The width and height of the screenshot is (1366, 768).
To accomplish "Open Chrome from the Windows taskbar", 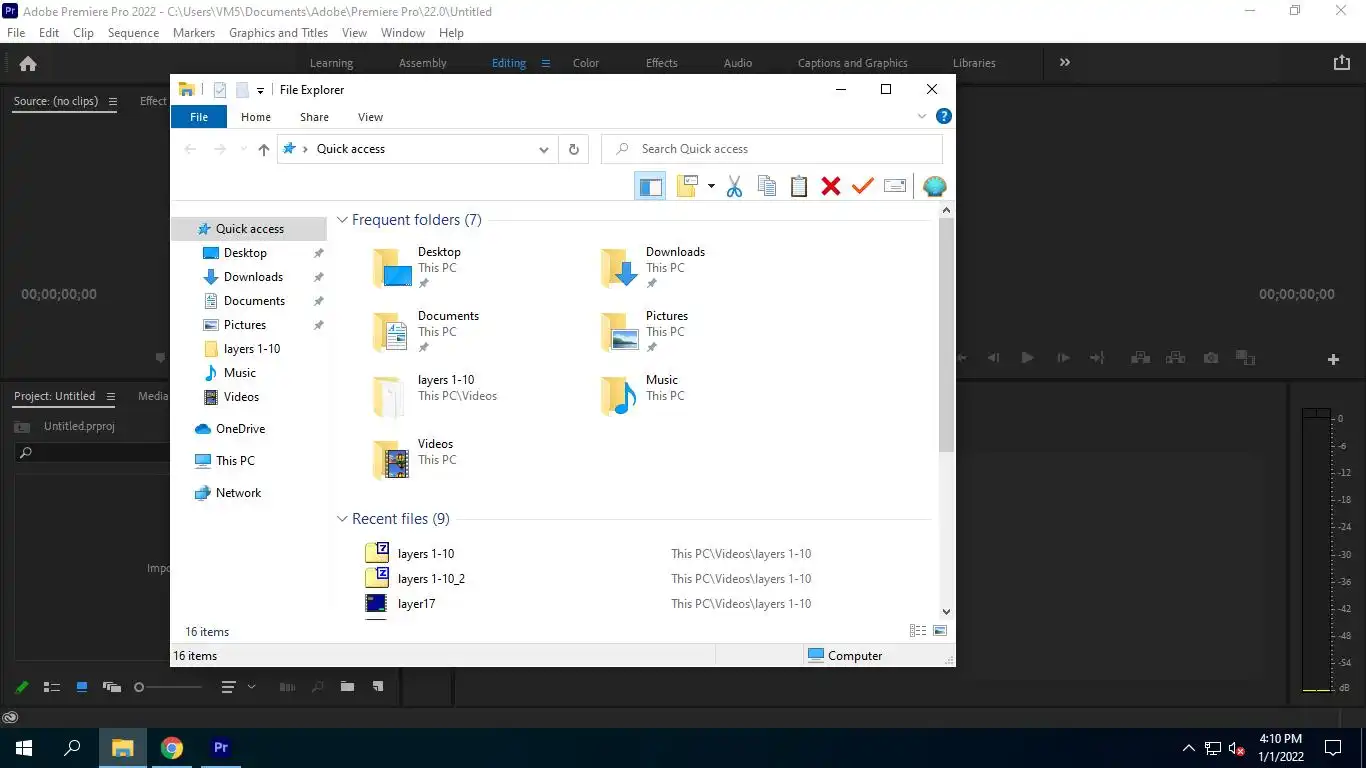I will 172,748.
